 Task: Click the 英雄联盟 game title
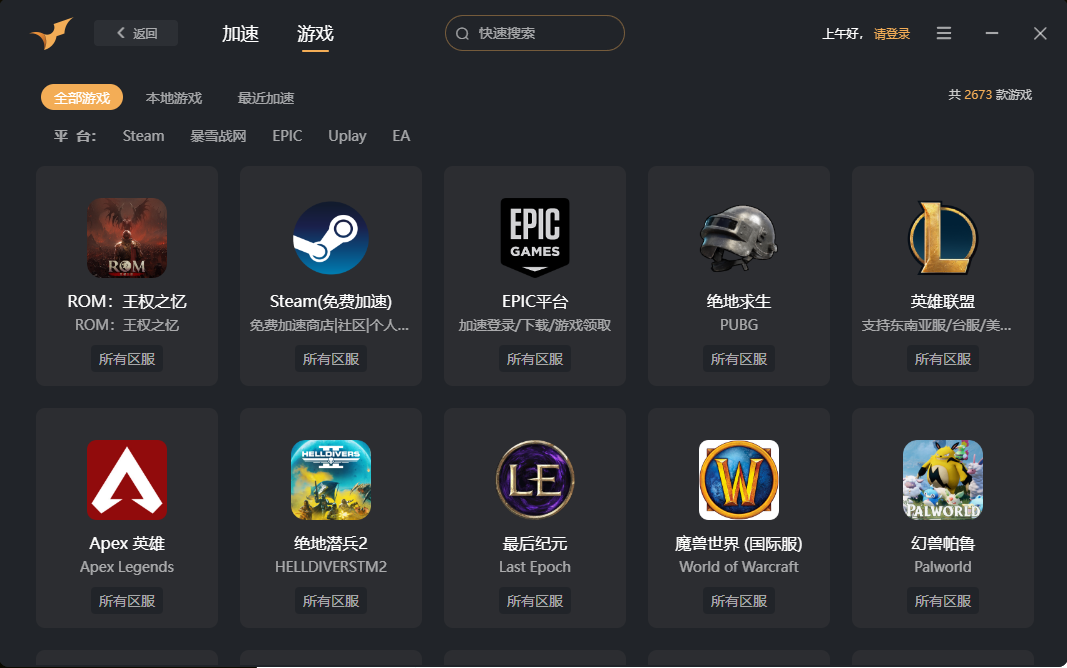(942, 301)
